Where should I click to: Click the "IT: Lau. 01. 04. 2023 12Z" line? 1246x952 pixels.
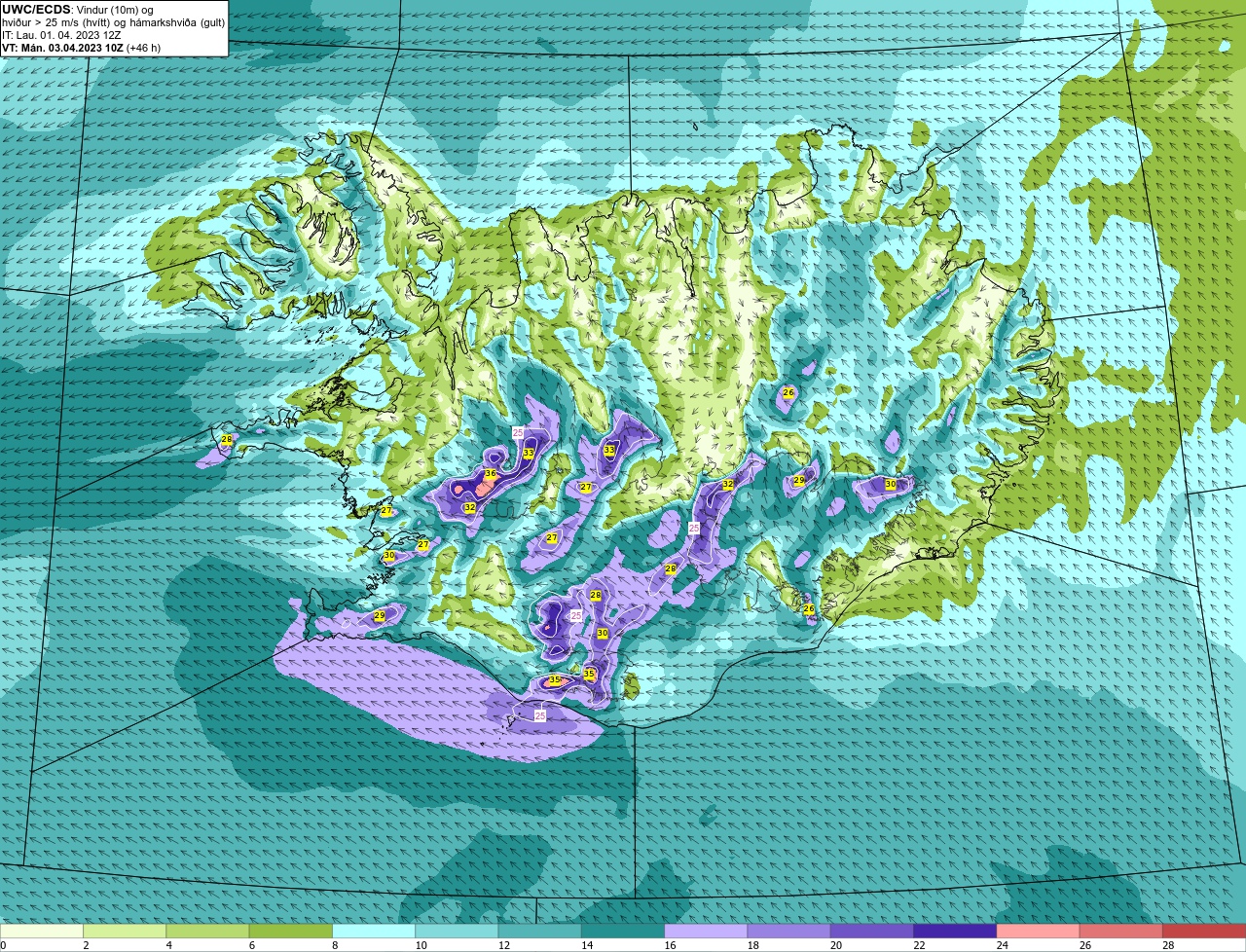click(x=61, y=35)
